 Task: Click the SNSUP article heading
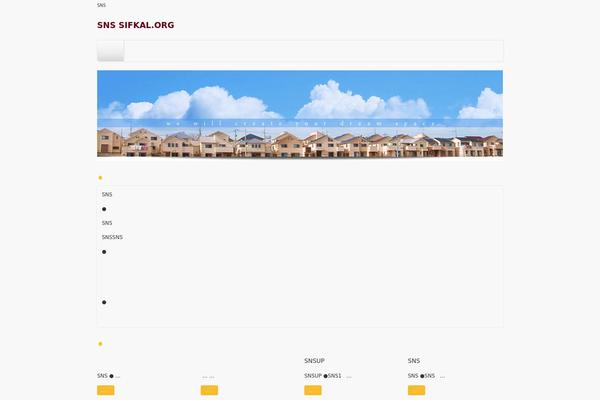coord(314,361)
